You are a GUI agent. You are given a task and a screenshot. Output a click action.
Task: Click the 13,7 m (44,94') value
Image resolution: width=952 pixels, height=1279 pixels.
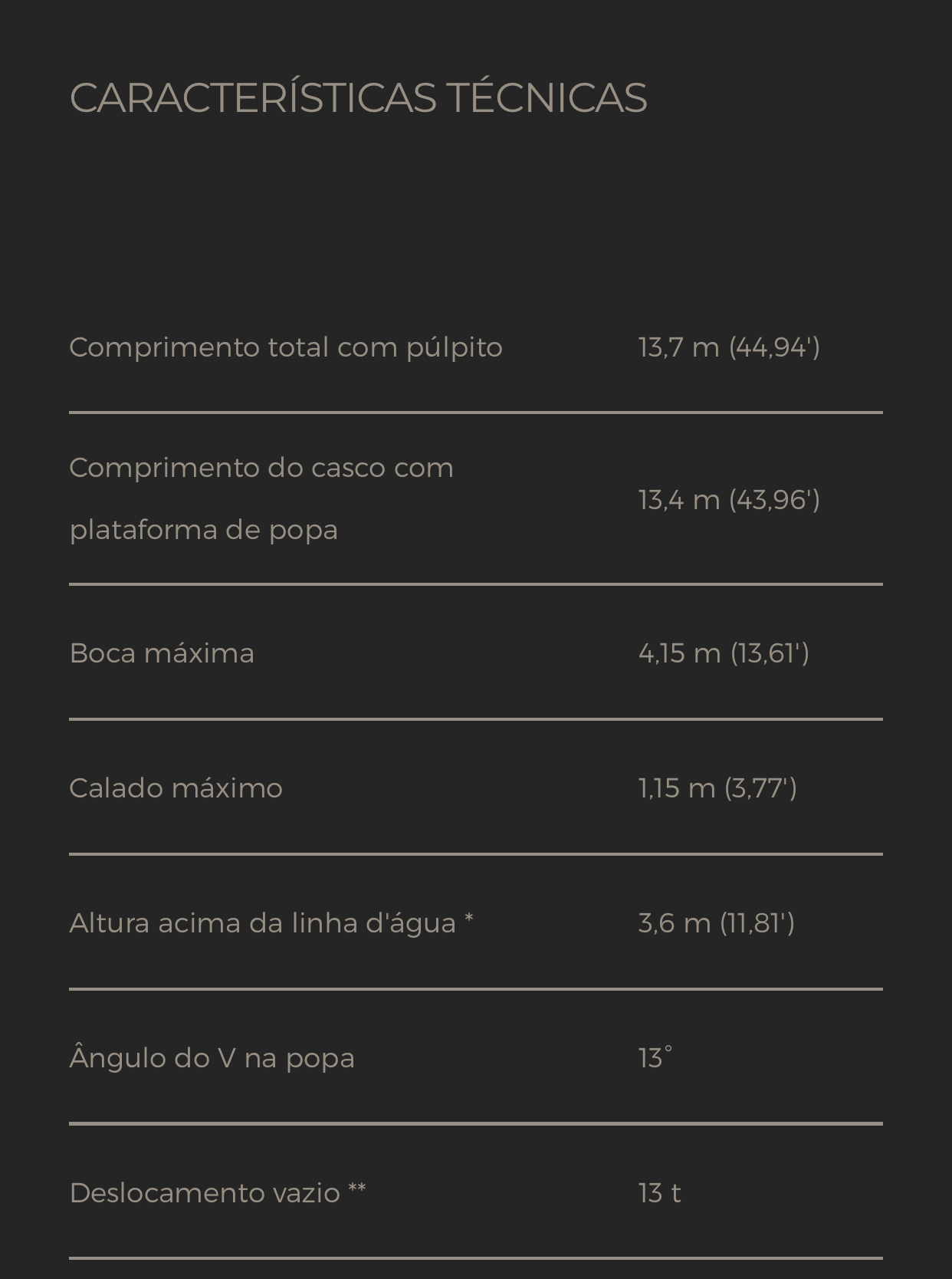coord(729,347)
